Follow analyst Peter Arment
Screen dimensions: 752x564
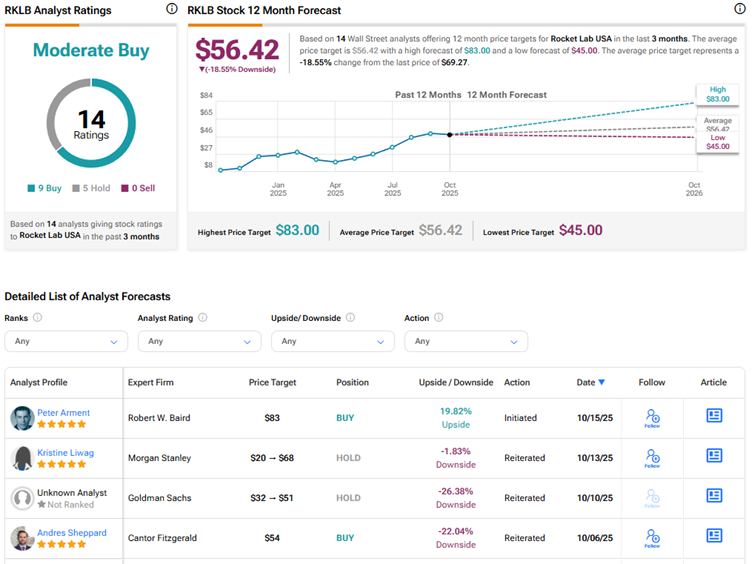[x=652, y=417]
